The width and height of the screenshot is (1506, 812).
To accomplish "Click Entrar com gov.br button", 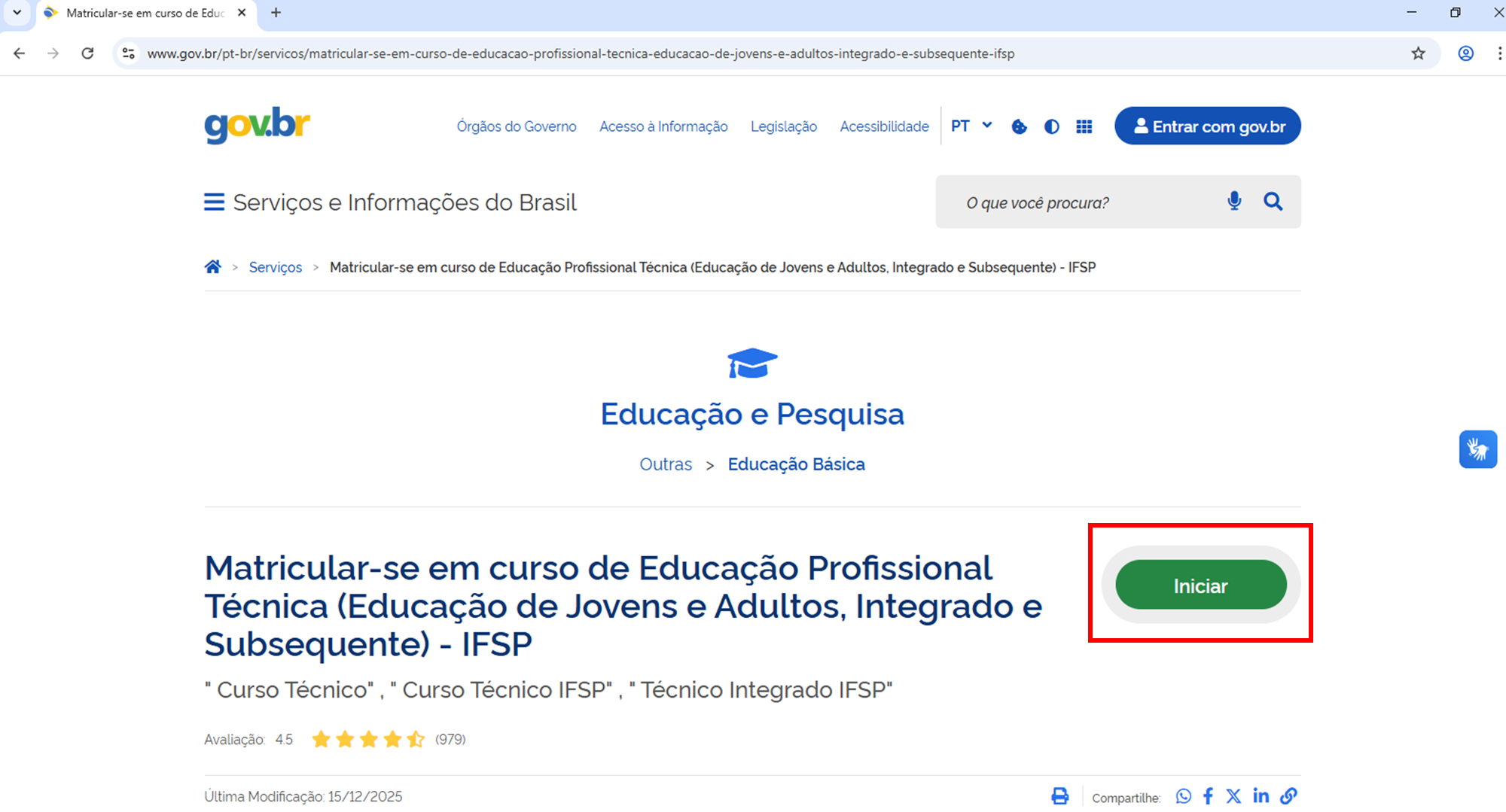I will pos(1208,126).
